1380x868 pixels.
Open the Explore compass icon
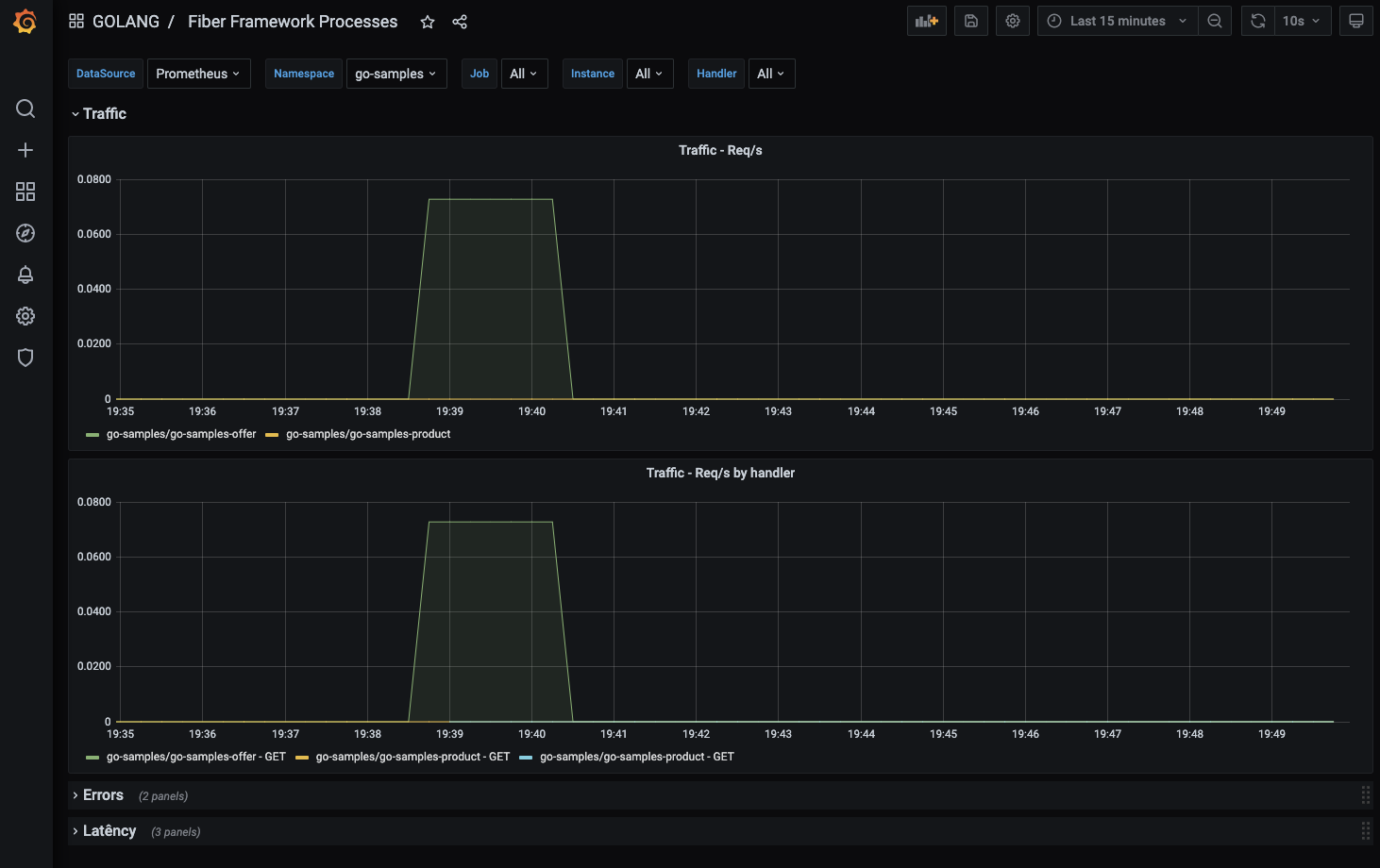click(25, 233)
